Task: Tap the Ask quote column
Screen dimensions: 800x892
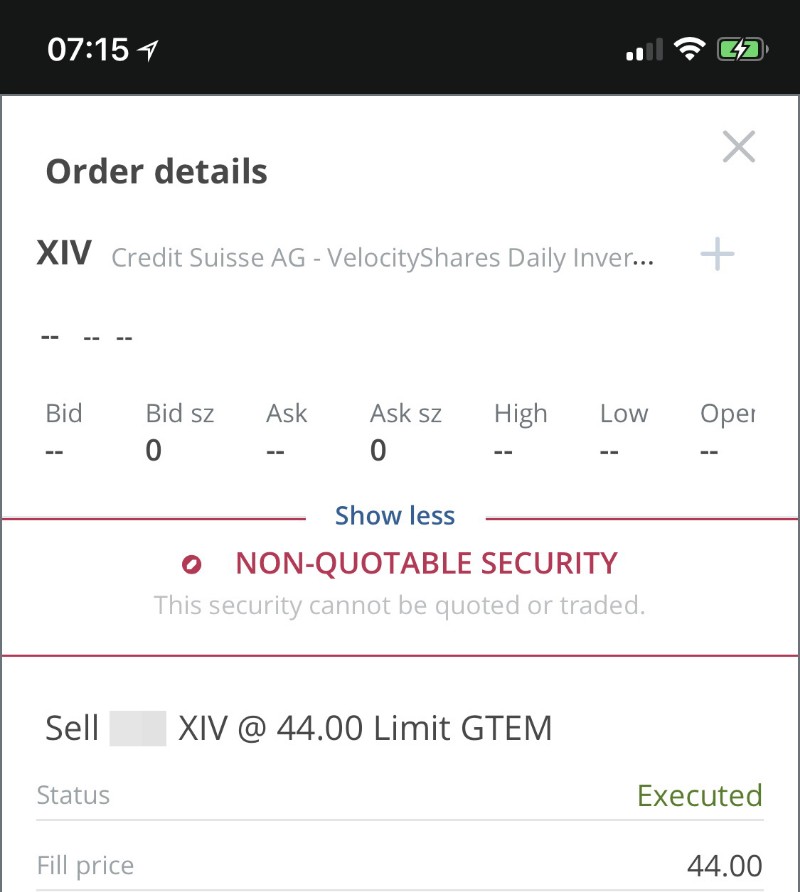Action: point(286,431)
